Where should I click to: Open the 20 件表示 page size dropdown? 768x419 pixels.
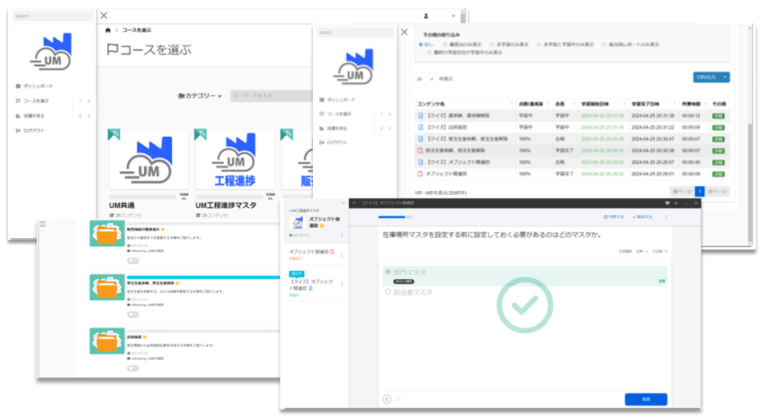pos(425,79)
